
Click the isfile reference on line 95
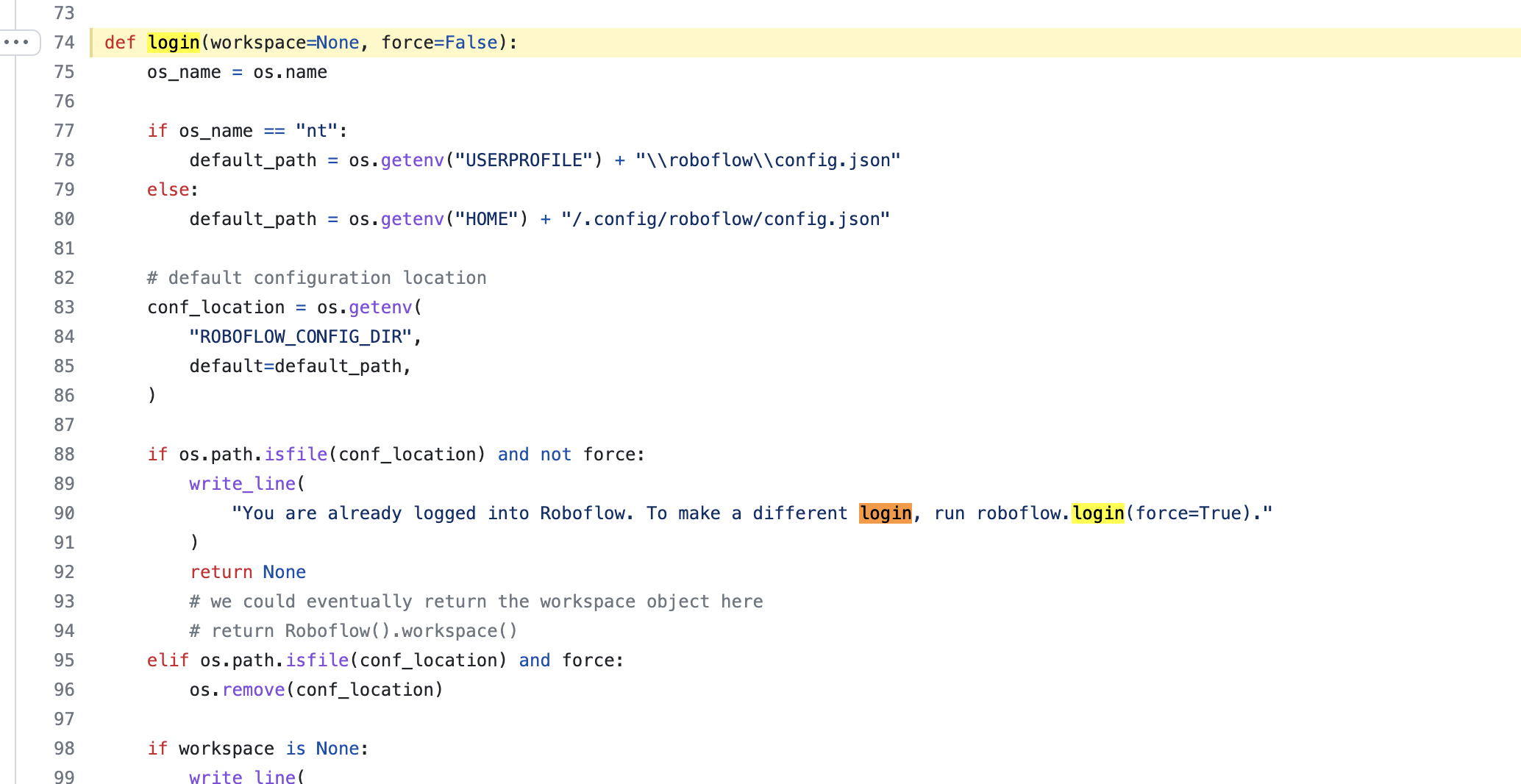[x=317, y=660]
